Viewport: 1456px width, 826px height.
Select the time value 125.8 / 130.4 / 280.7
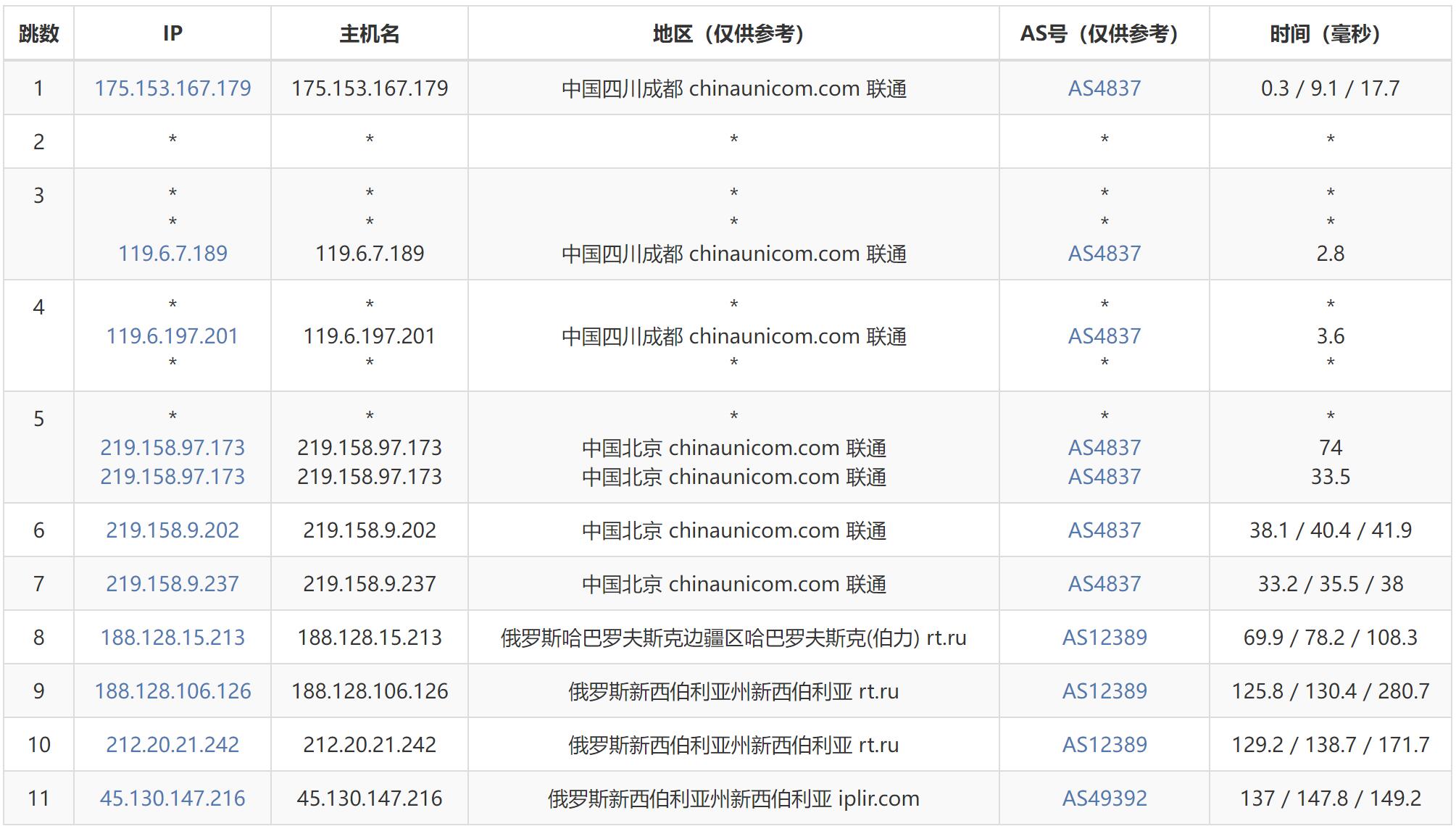pos(1331,691)
